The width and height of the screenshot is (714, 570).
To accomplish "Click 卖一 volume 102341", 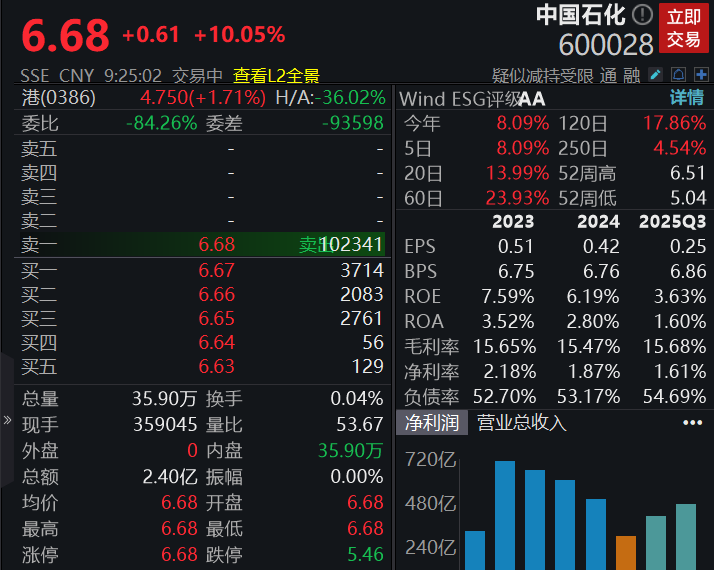I will [x=351, y=244].
